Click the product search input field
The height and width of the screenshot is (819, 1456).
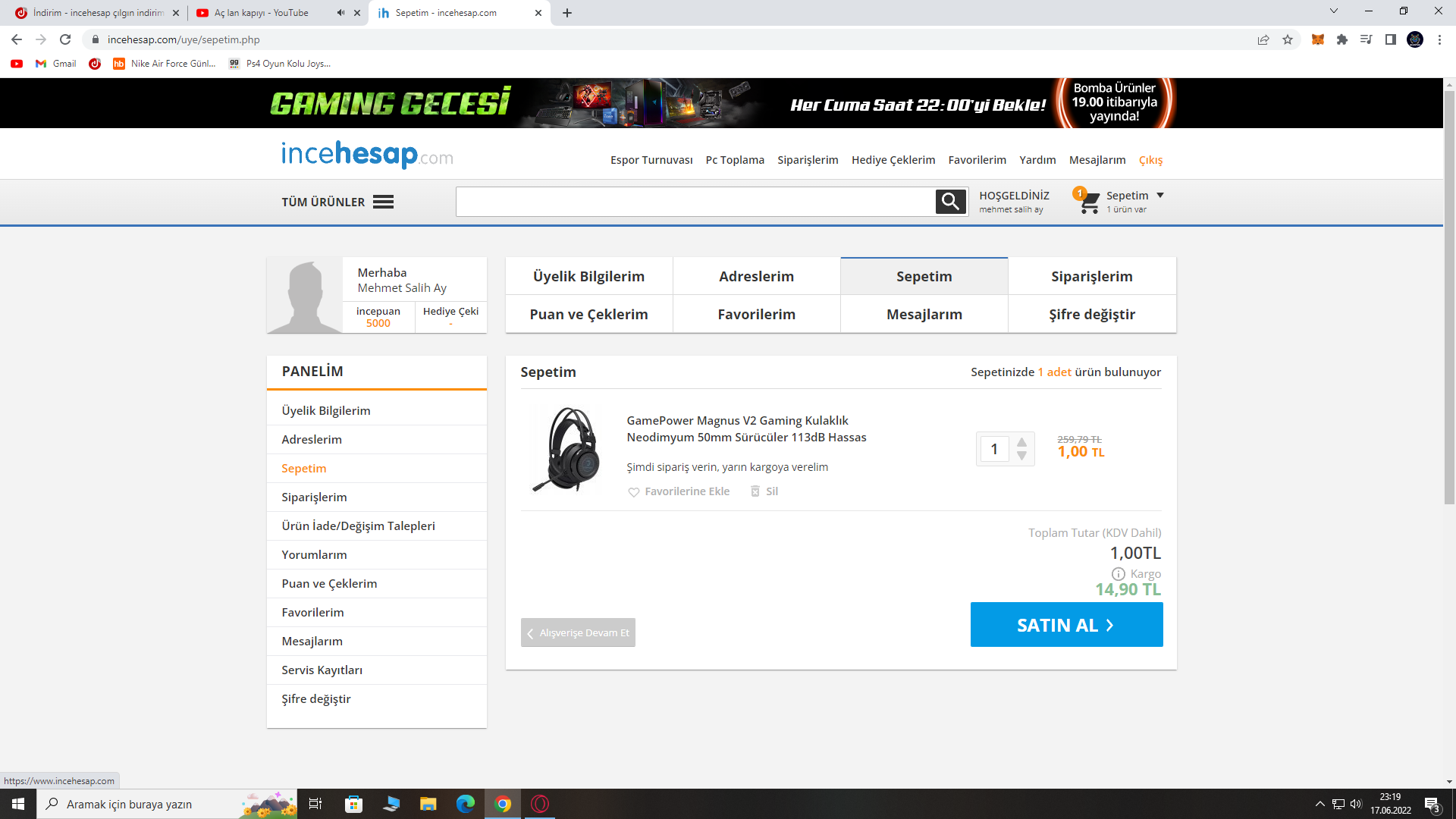[695, 202]
